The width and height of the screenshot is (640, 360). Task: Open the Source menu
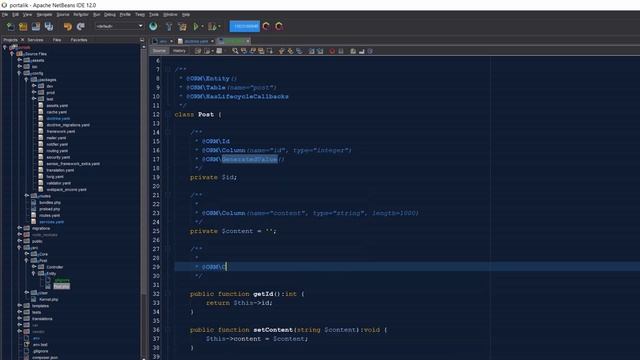63,15
